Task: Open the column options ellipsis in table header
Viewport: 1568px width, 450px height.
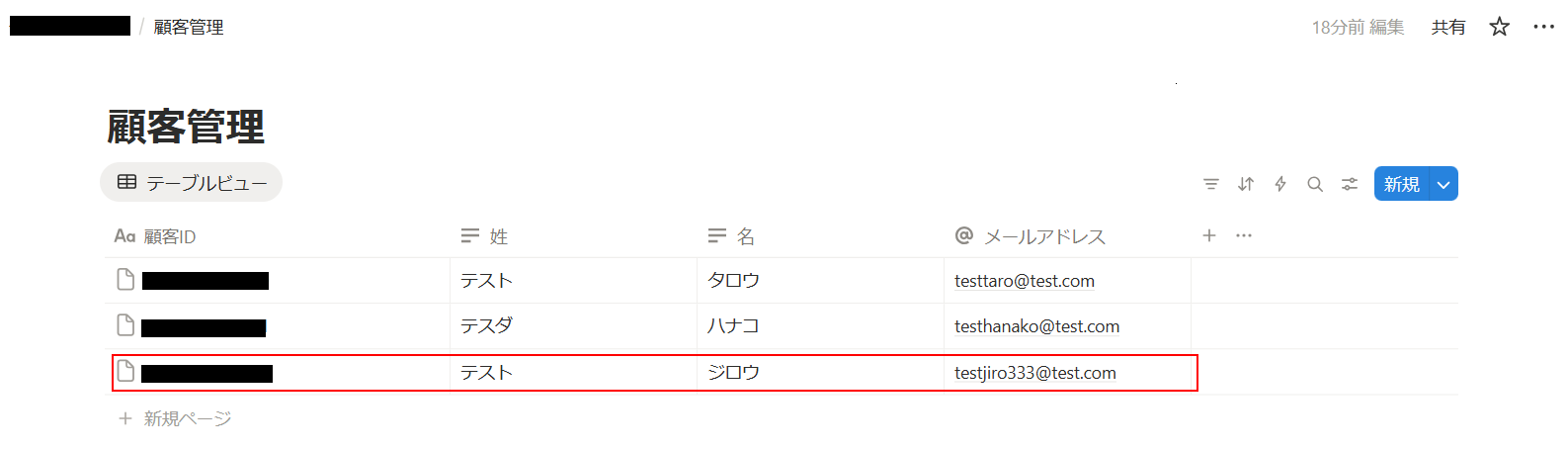Action: point(1244,235)
